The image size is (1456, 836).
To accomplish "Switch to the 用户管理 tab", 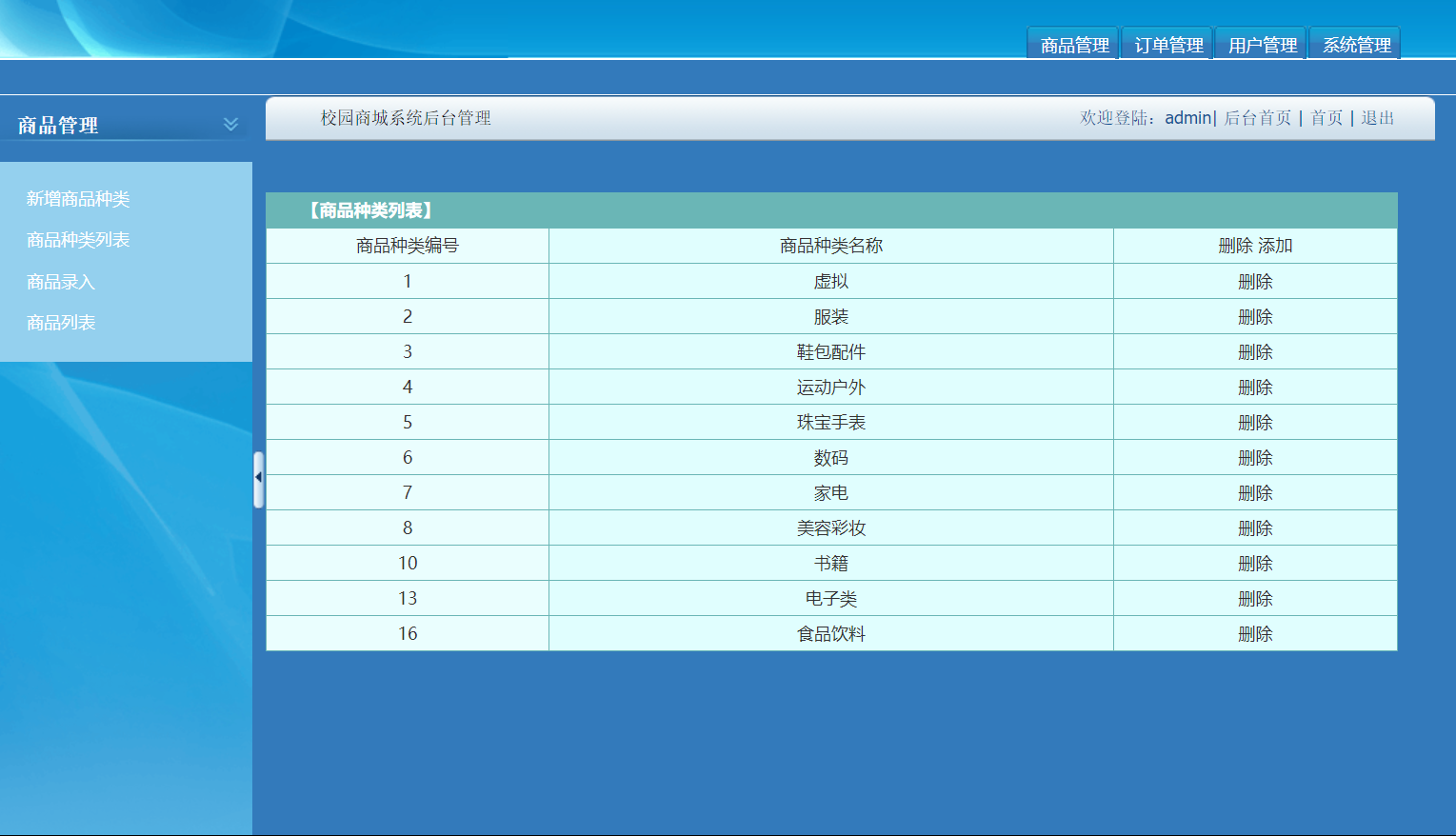I will (1262, 45).
